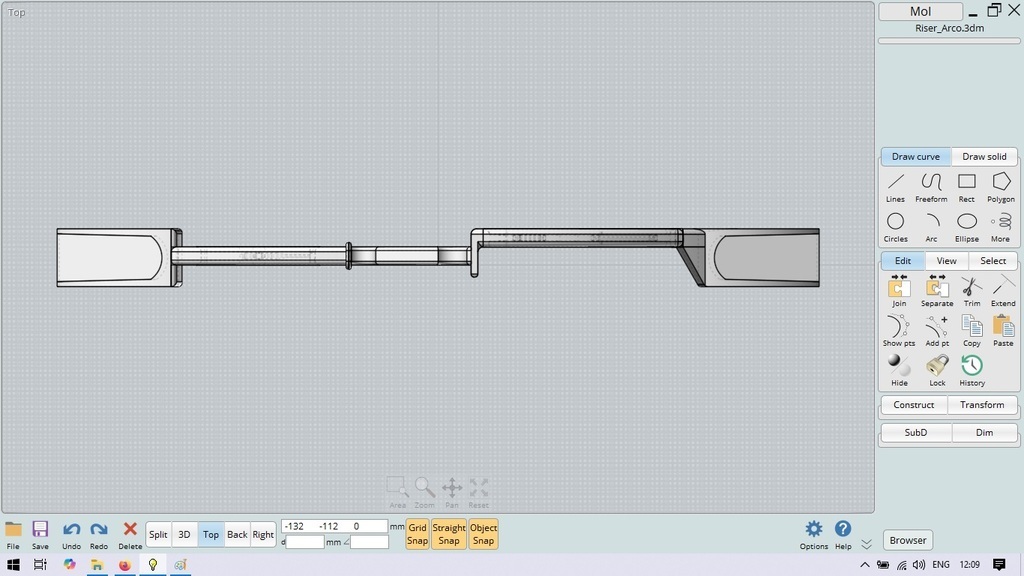The height and width of the screenshot is (576, 1024).
Task: Reset the viewport view
Action: (479, 493)
